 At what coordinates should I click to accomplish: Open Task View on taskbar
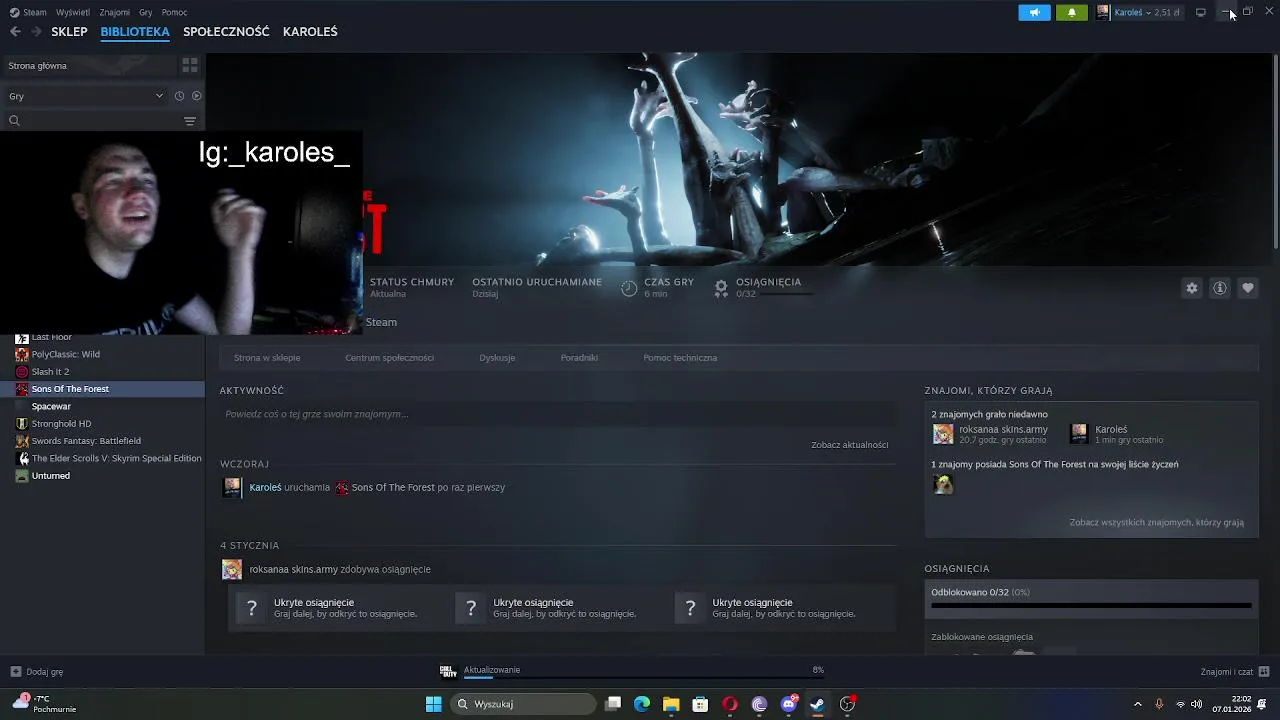click(x=614, y=704)
